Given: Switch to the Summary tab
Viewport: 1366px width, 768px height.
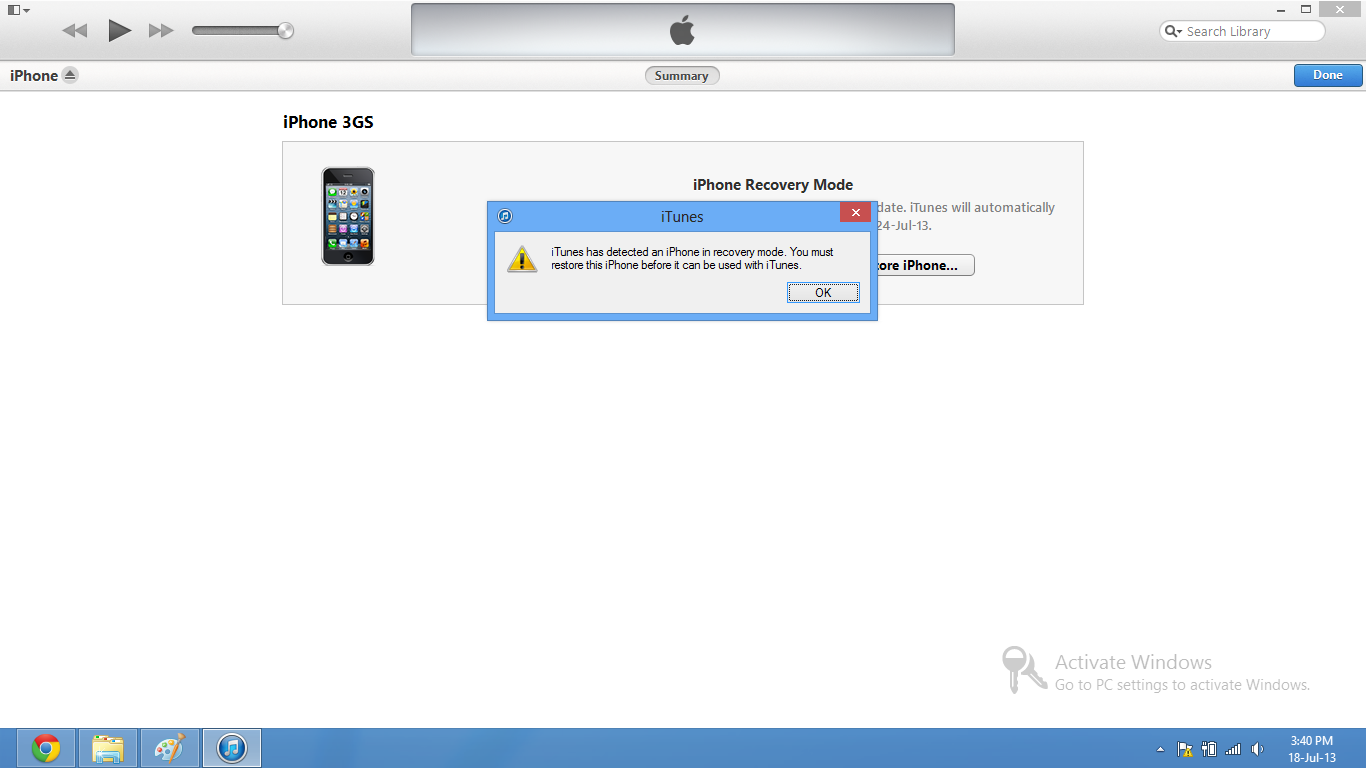Looking at the screenshot, I should [682, 75].
